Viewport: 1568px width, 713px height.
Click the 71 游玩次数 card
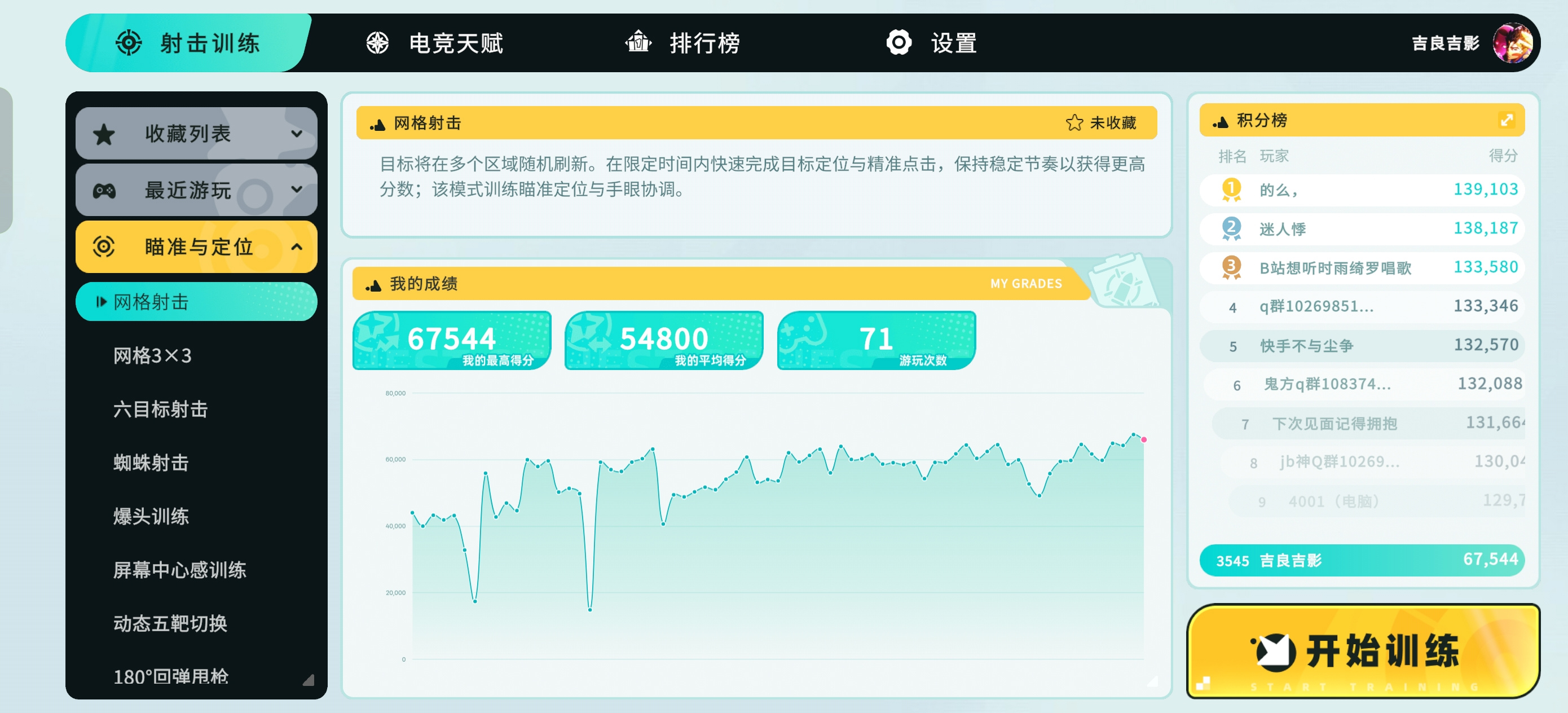coord(877,340)
